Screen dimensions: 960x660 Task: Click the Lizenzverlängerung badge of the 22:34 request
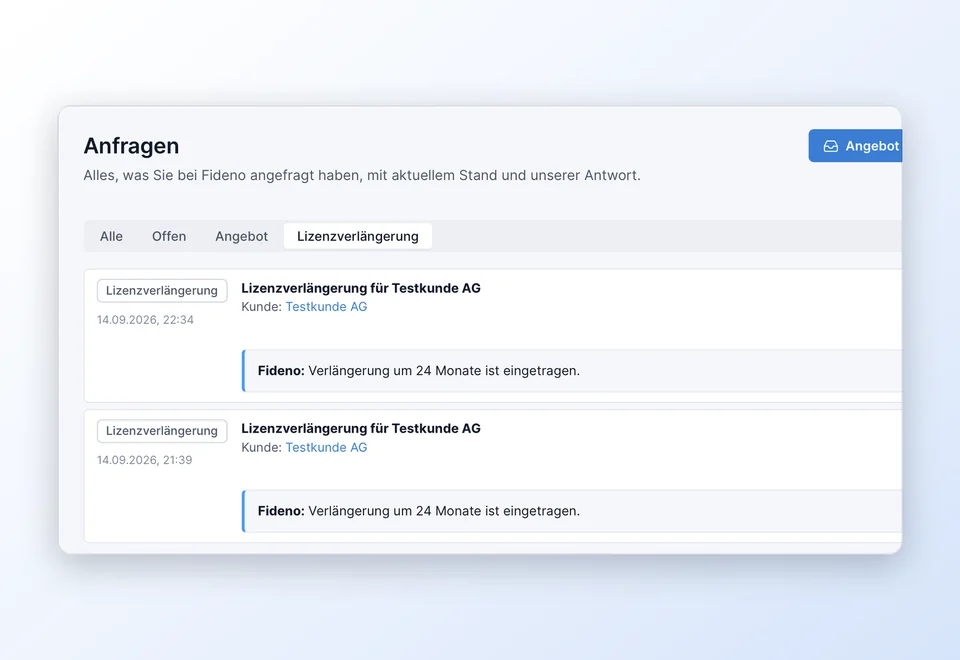point(162,290)
